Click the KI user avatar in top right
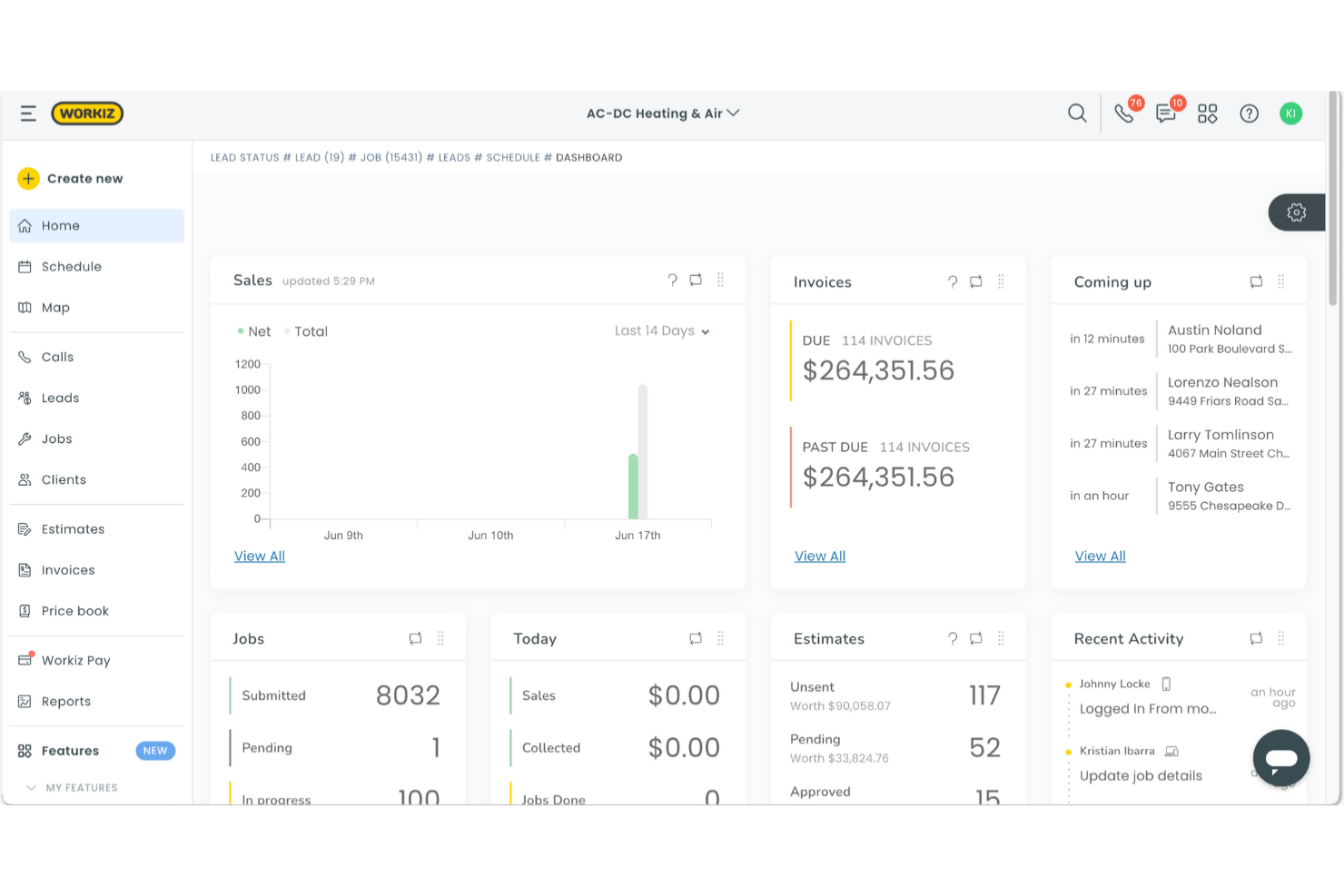 pyautogui.click(x=1290, y=113)
